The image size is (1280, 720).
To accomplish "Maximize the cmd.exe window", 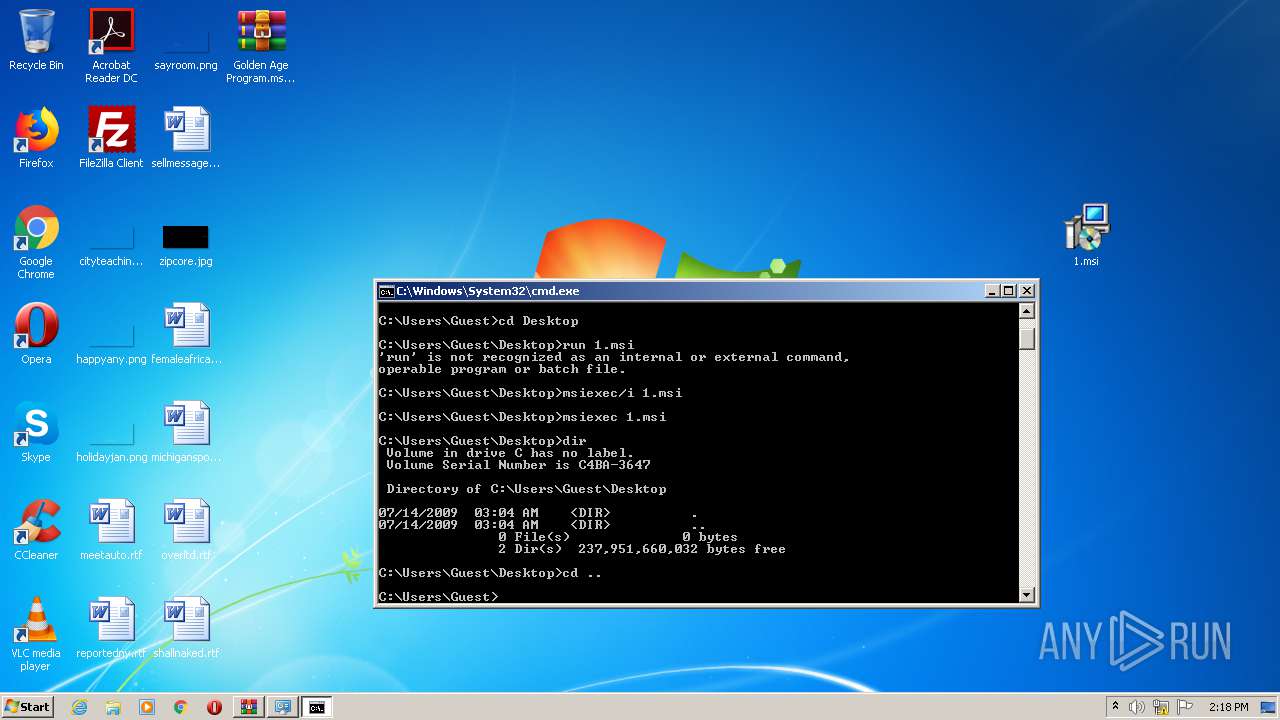I will pyautogui.click(x=1009, y=291).
